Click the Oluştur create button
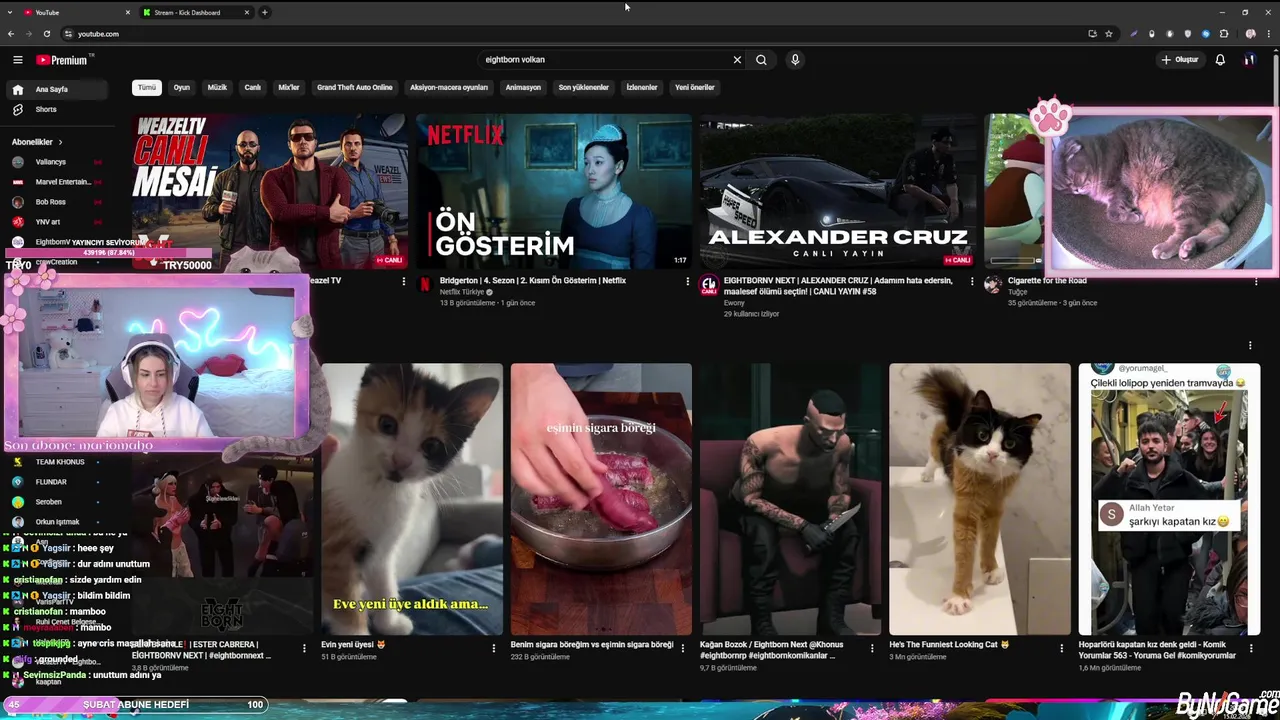The image size is (1280, 720). pos(1180,60)
